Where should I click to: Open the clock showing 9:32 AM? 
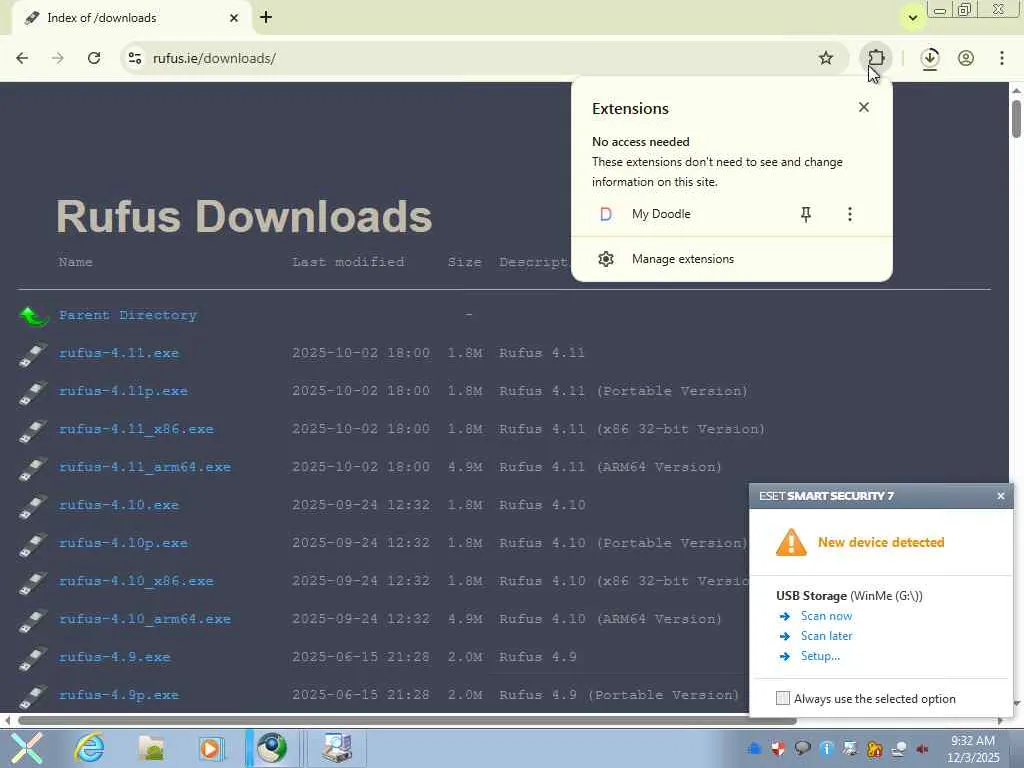coord(973,748)
